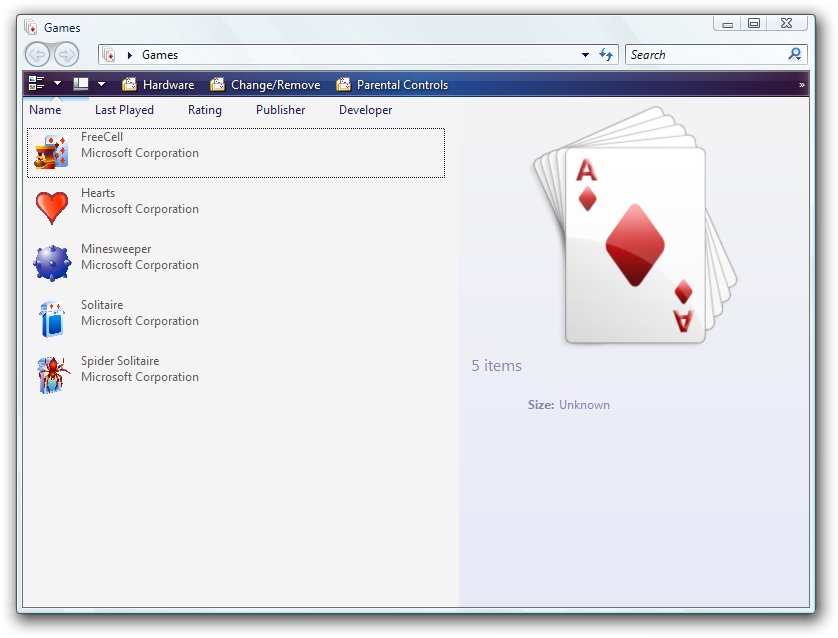Click the layout pane icon in toolbar
Image resolution: width=838 pixels, height=638 pixels.
tap(81, 84)
